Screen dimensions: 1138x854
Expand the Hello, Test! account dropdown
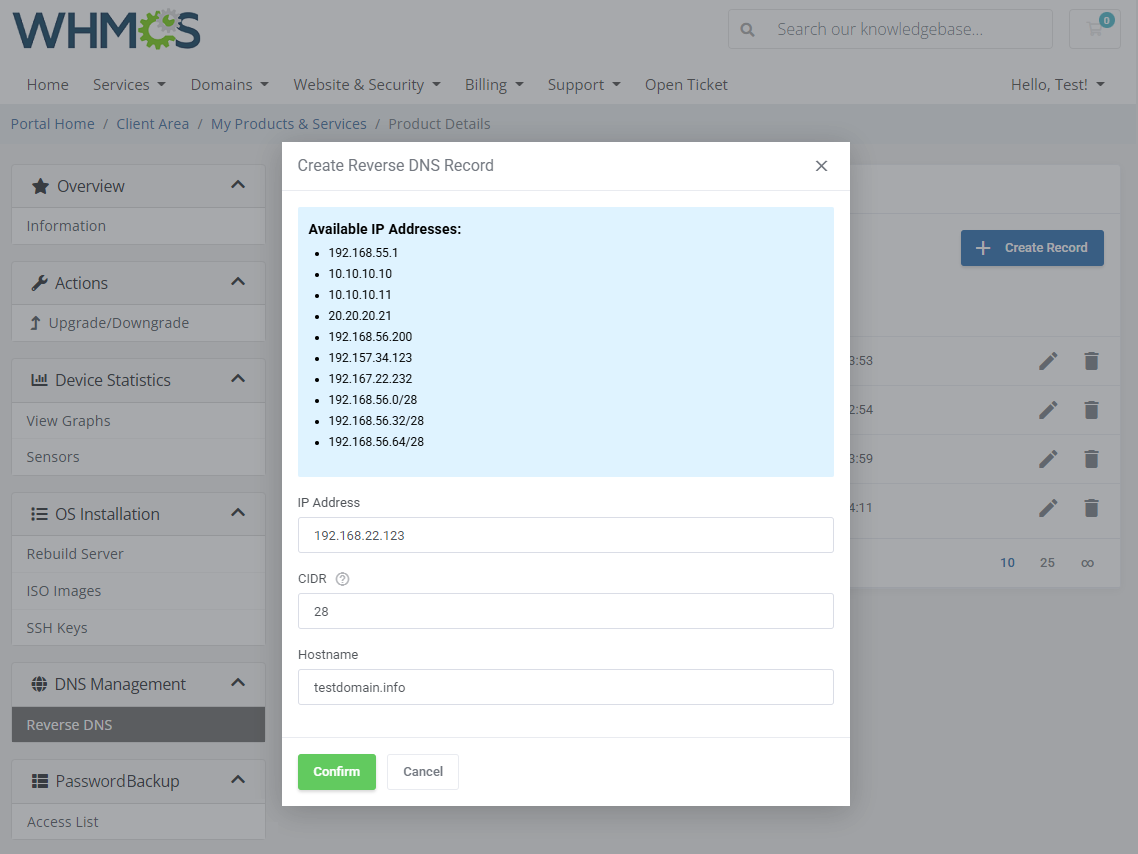[x=1057, y=84]
